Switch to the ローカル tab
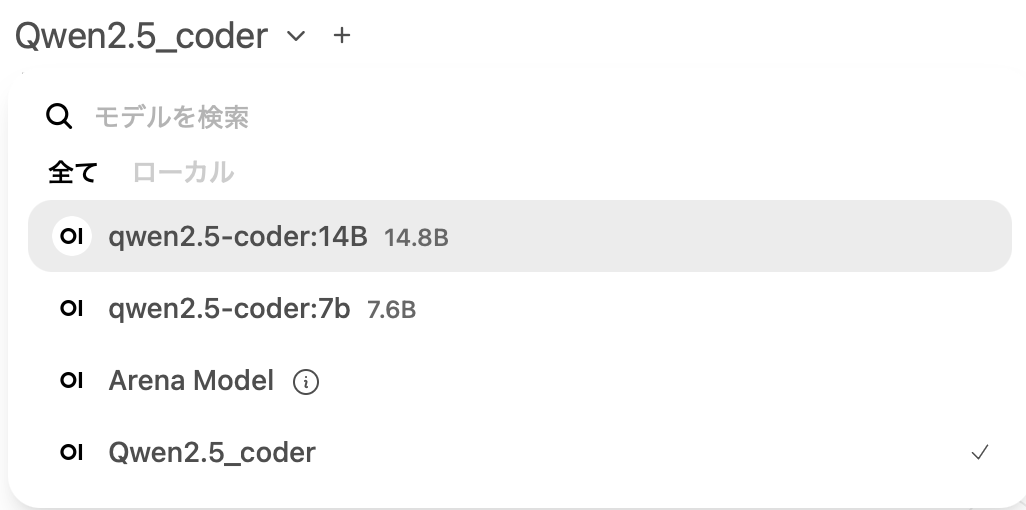This screenshot has height=510, width=1026. [183, 173]
